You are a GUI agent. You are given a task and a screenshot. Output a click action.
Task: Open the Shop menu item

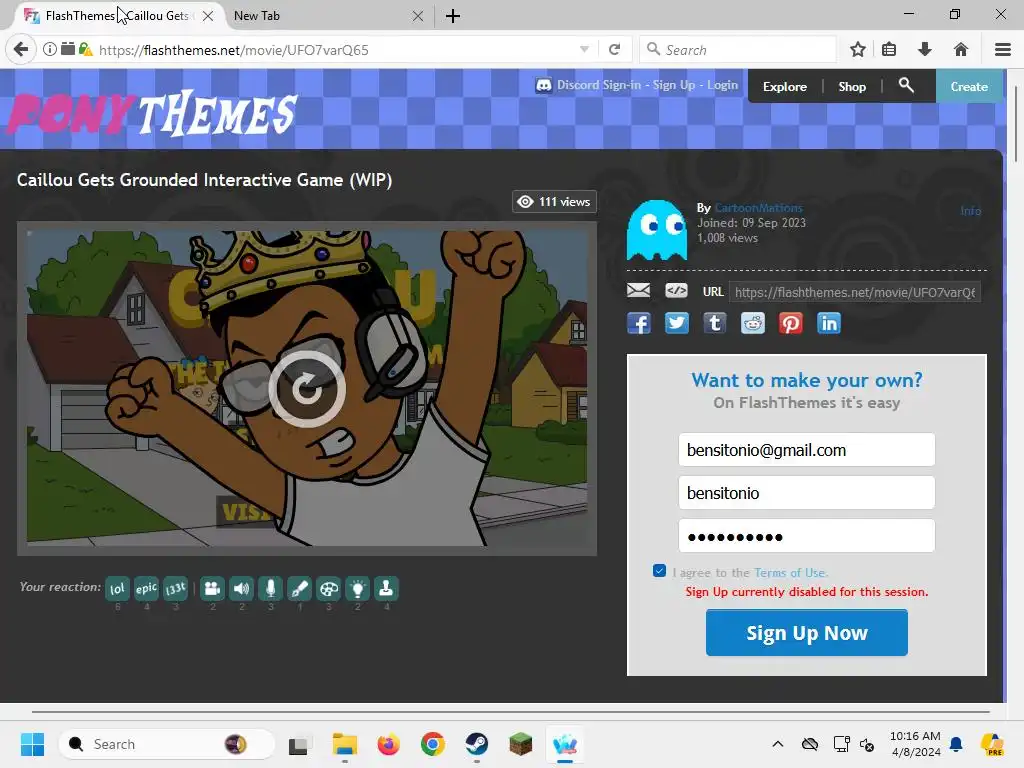(852, 86)
